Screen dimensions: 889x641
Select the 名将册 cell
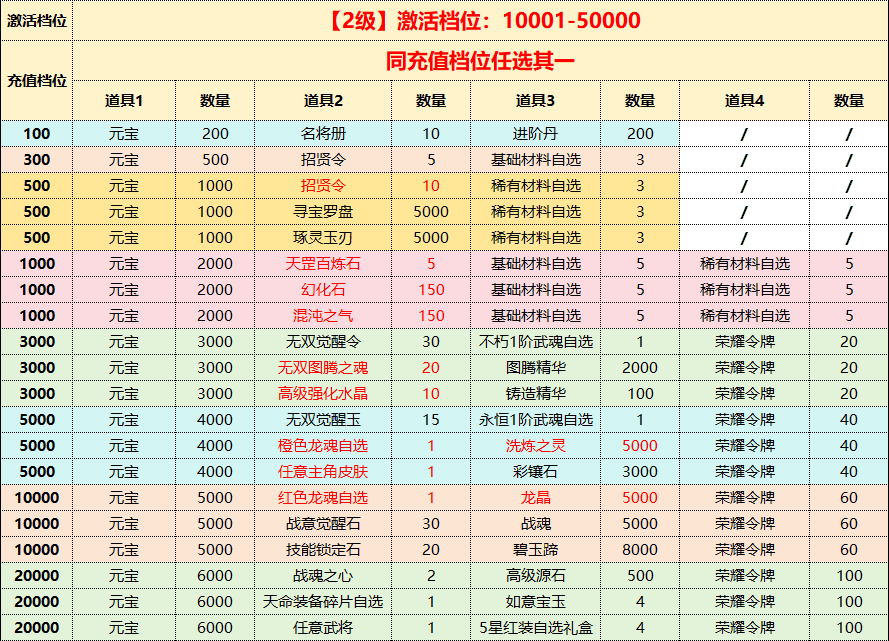point(323,134)
